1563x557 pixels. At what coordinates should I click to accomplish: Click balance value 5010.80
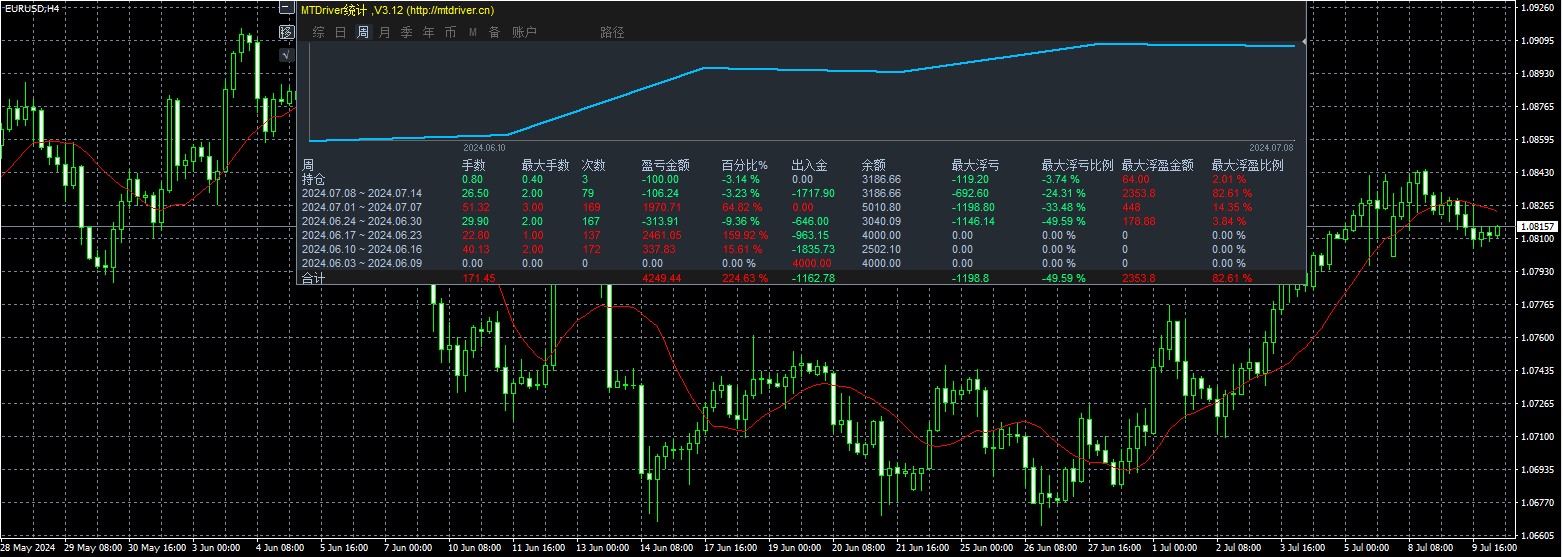click(x=881, y=207)
